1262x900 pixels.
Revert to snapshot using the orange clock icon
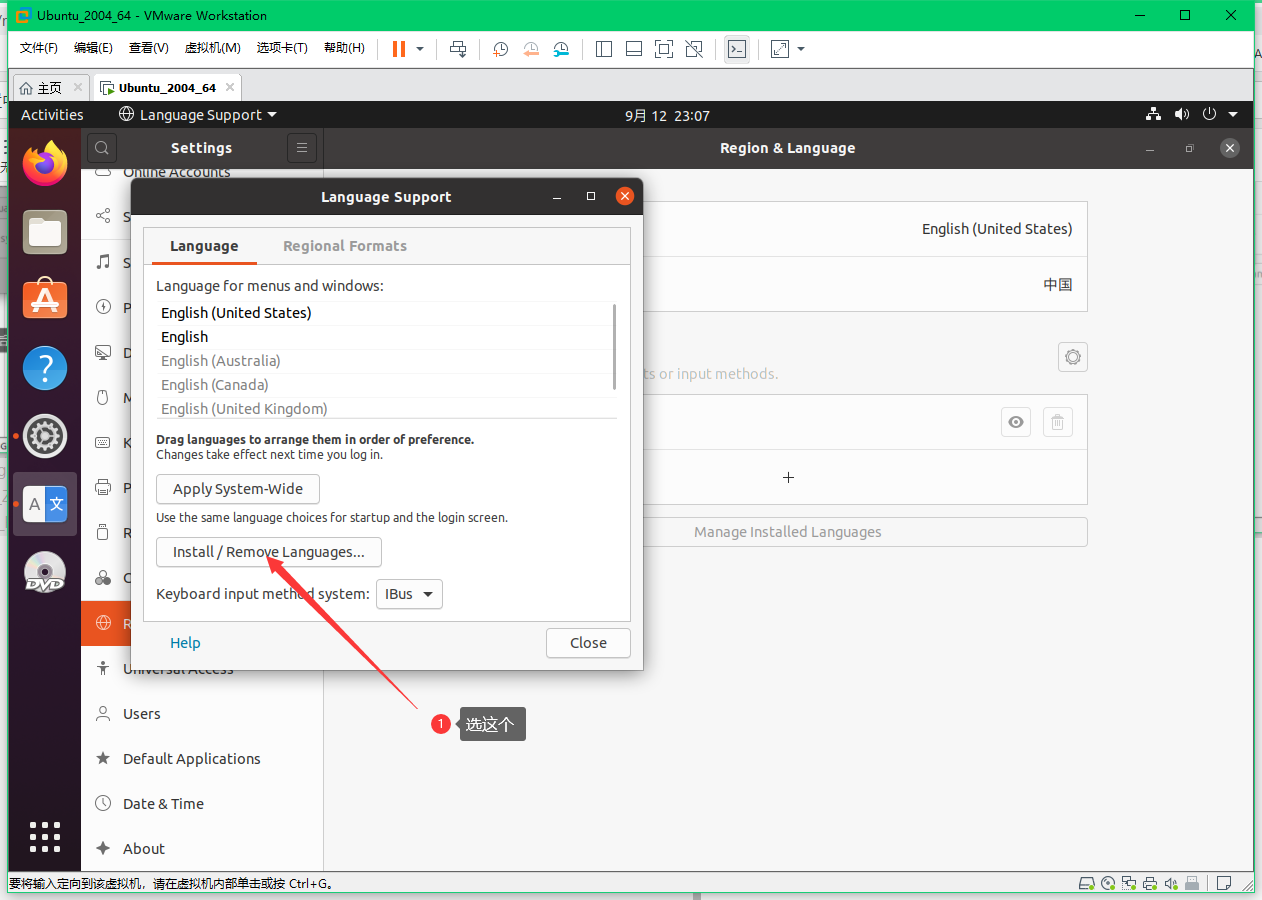531,49
